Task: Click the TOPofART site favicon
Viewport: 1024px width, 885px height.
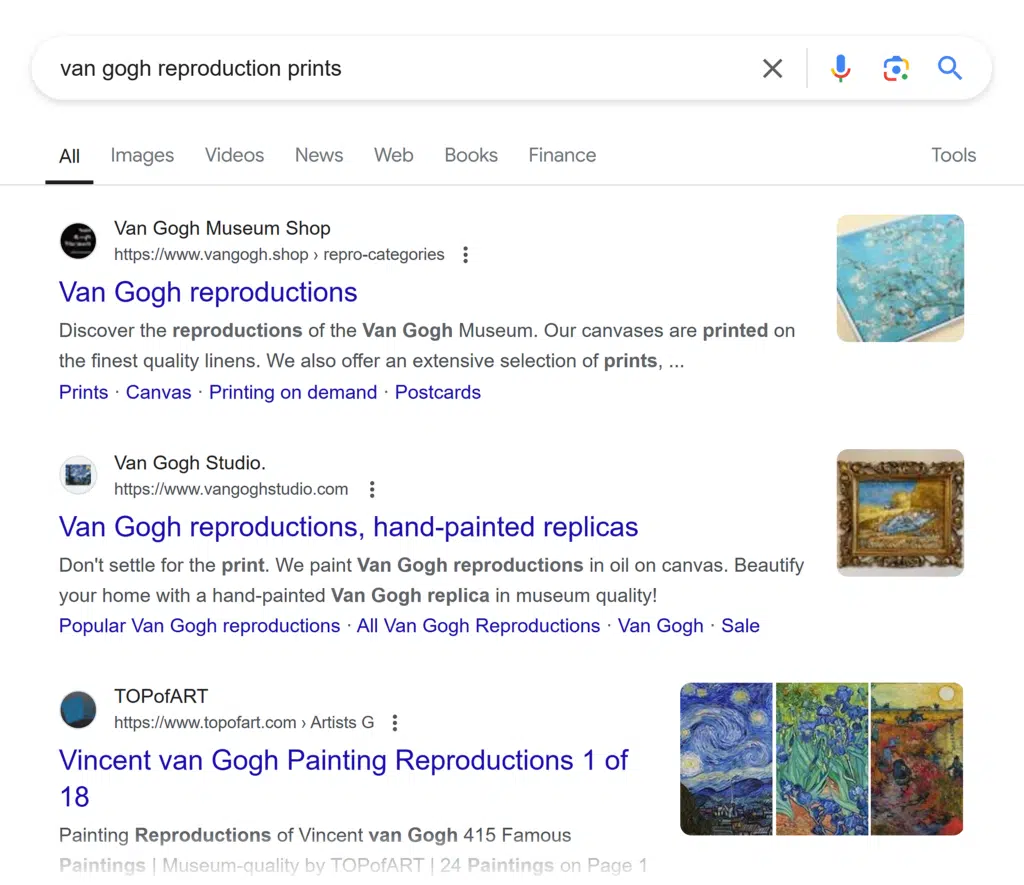Action: coord(78,709)
